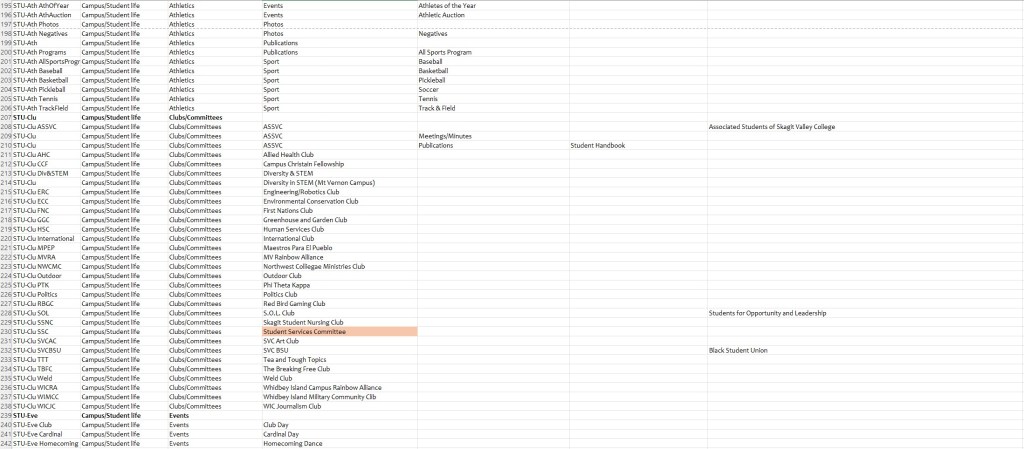Select the Red Bird Gaming Club cell
1024x449 pixels.
[x=294, y=304]
